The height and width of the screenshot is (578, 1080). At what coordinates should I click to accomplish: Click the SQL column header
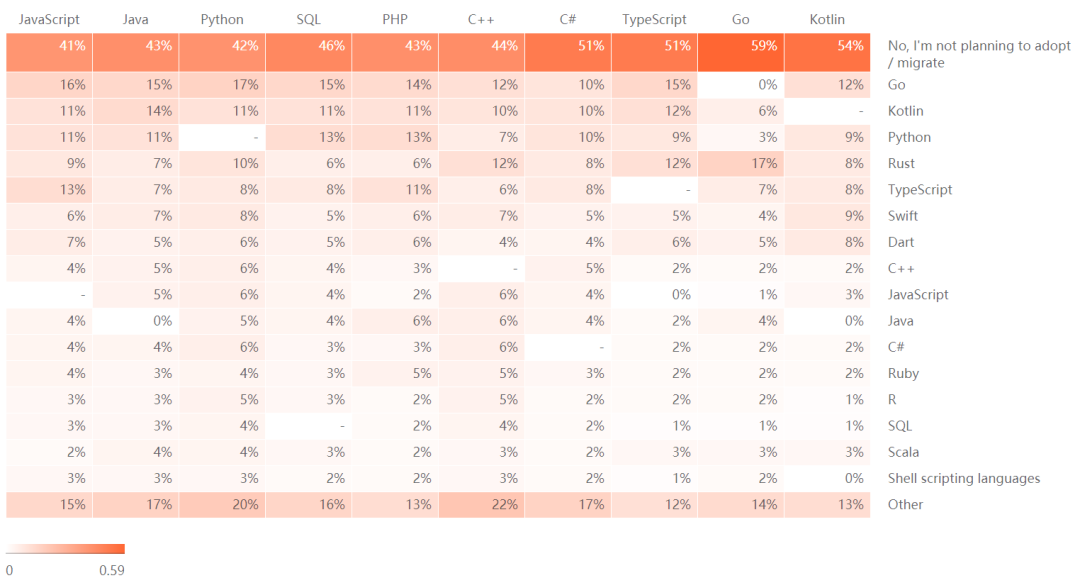[308, 20]
